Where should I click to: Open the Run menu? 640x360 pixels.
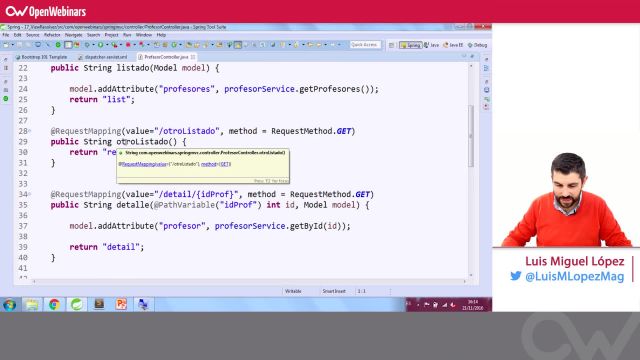[127, 35]
